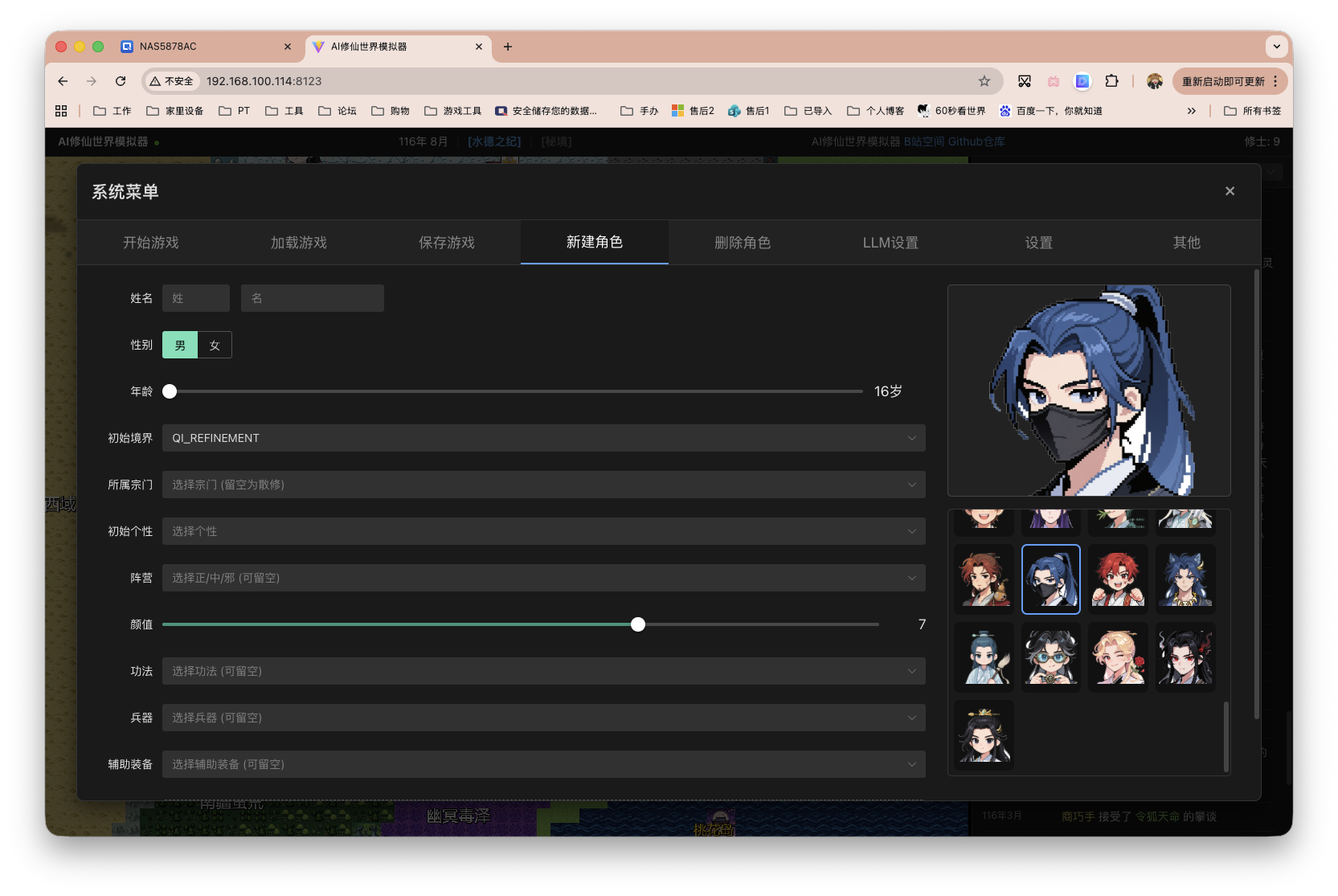The height and width of the screenshot is (896, 1338).
Task: Click the 姓 surname input field
Action: tap(196, 298)
